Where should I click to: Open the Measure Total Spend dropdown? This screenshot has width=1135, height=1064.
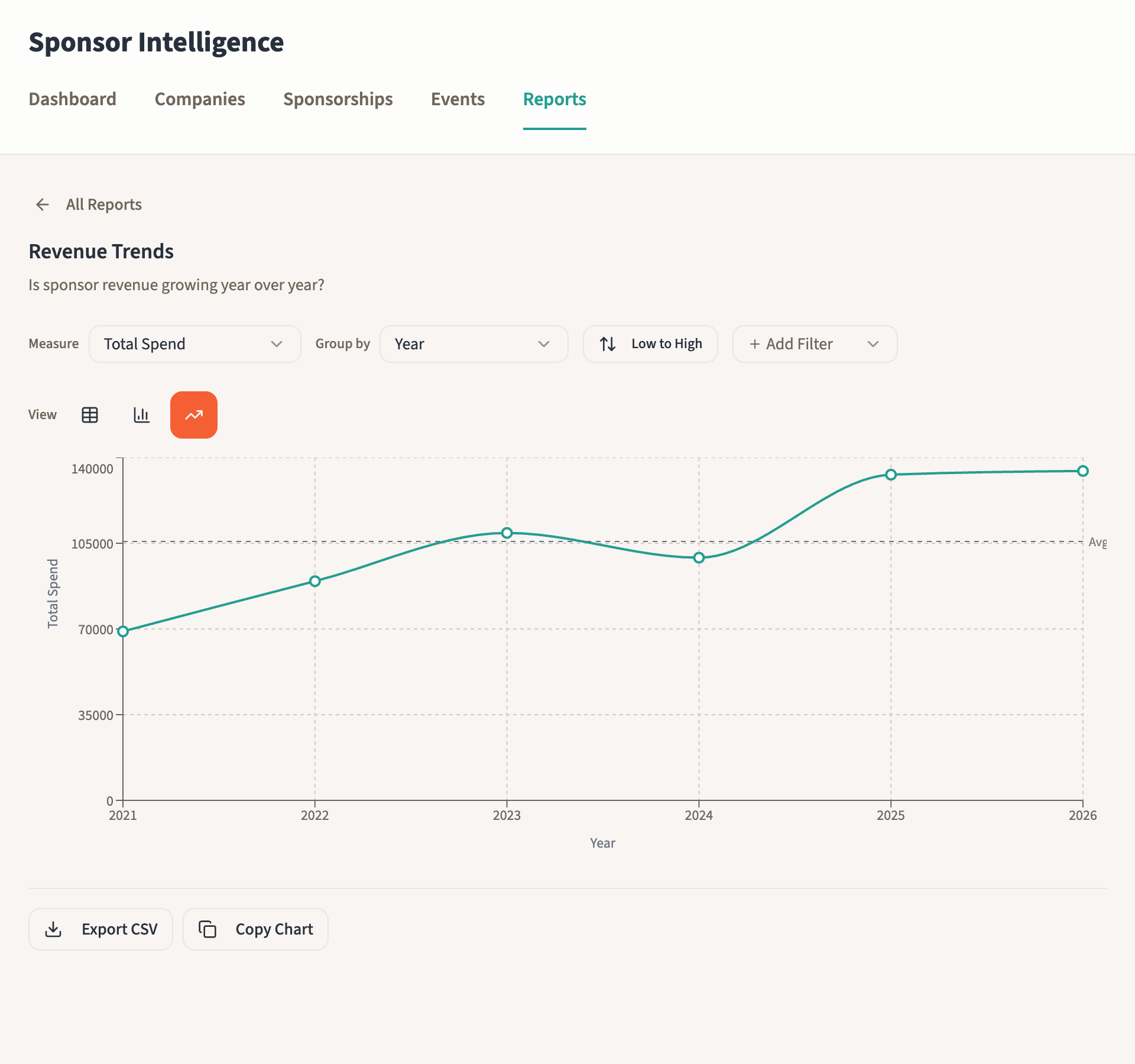coord(195,344)
